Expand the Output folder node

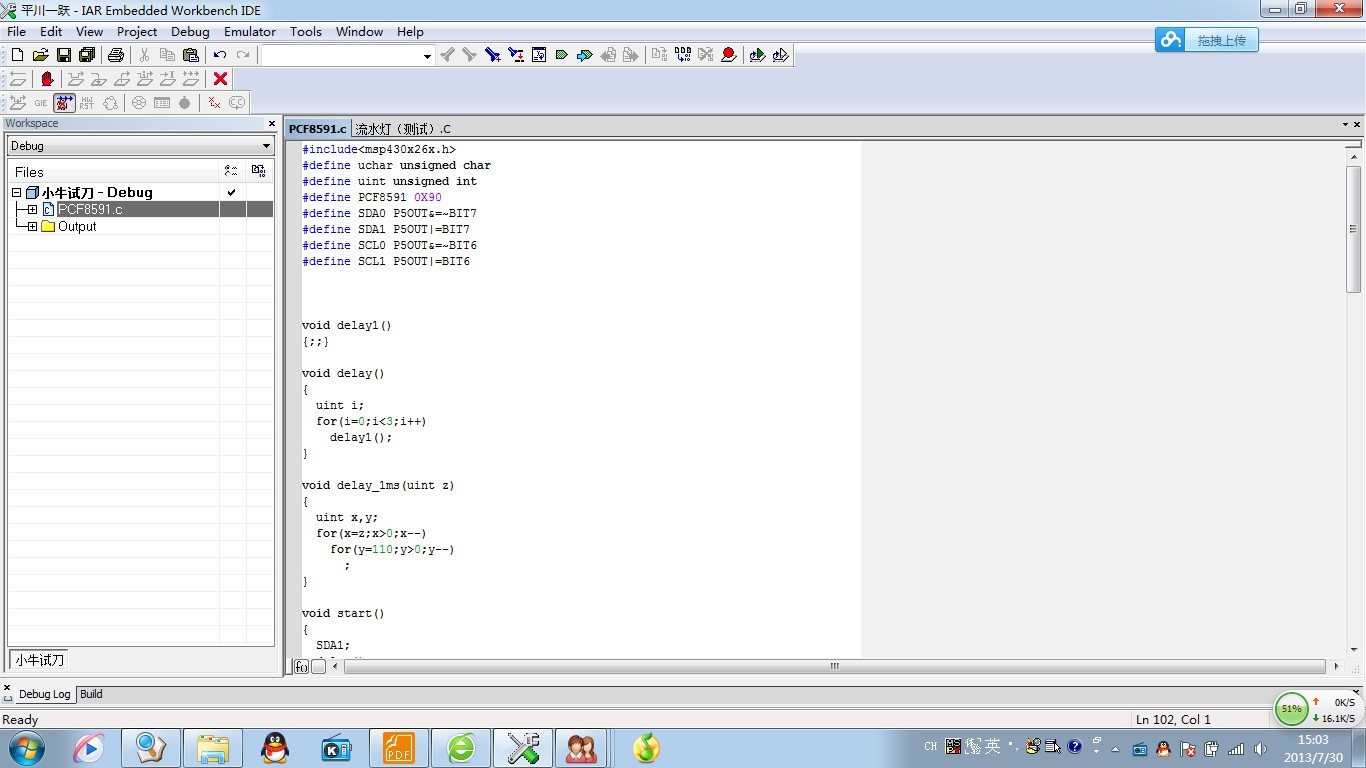(32, 227)
